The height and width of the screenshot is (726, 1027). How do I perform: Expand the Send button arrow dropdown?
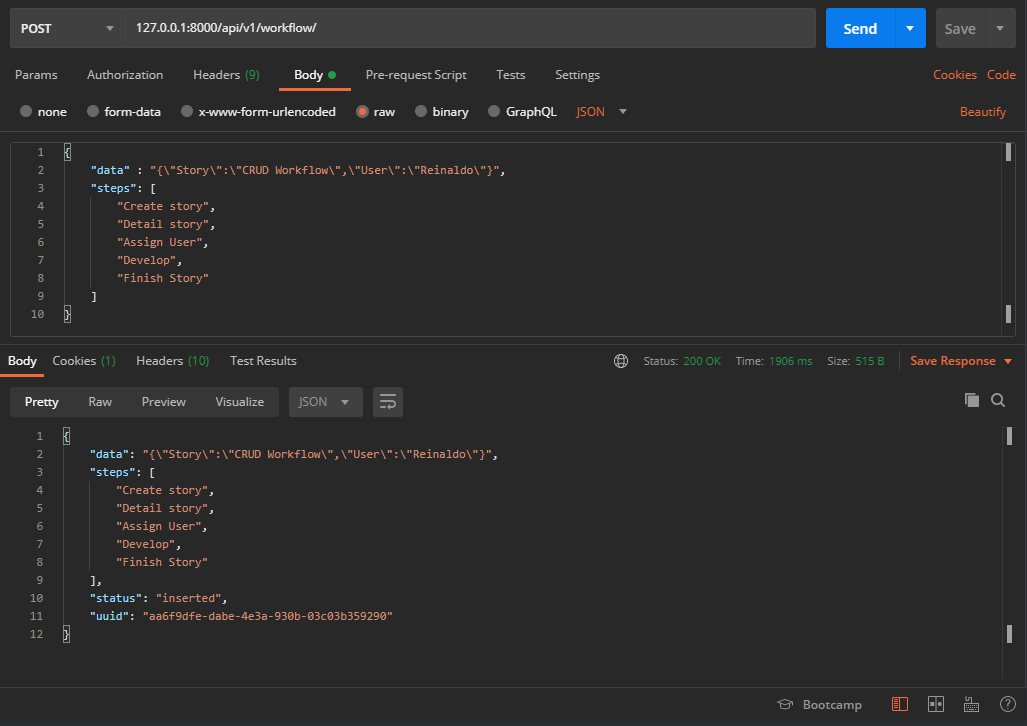click(x=910, y=28)
